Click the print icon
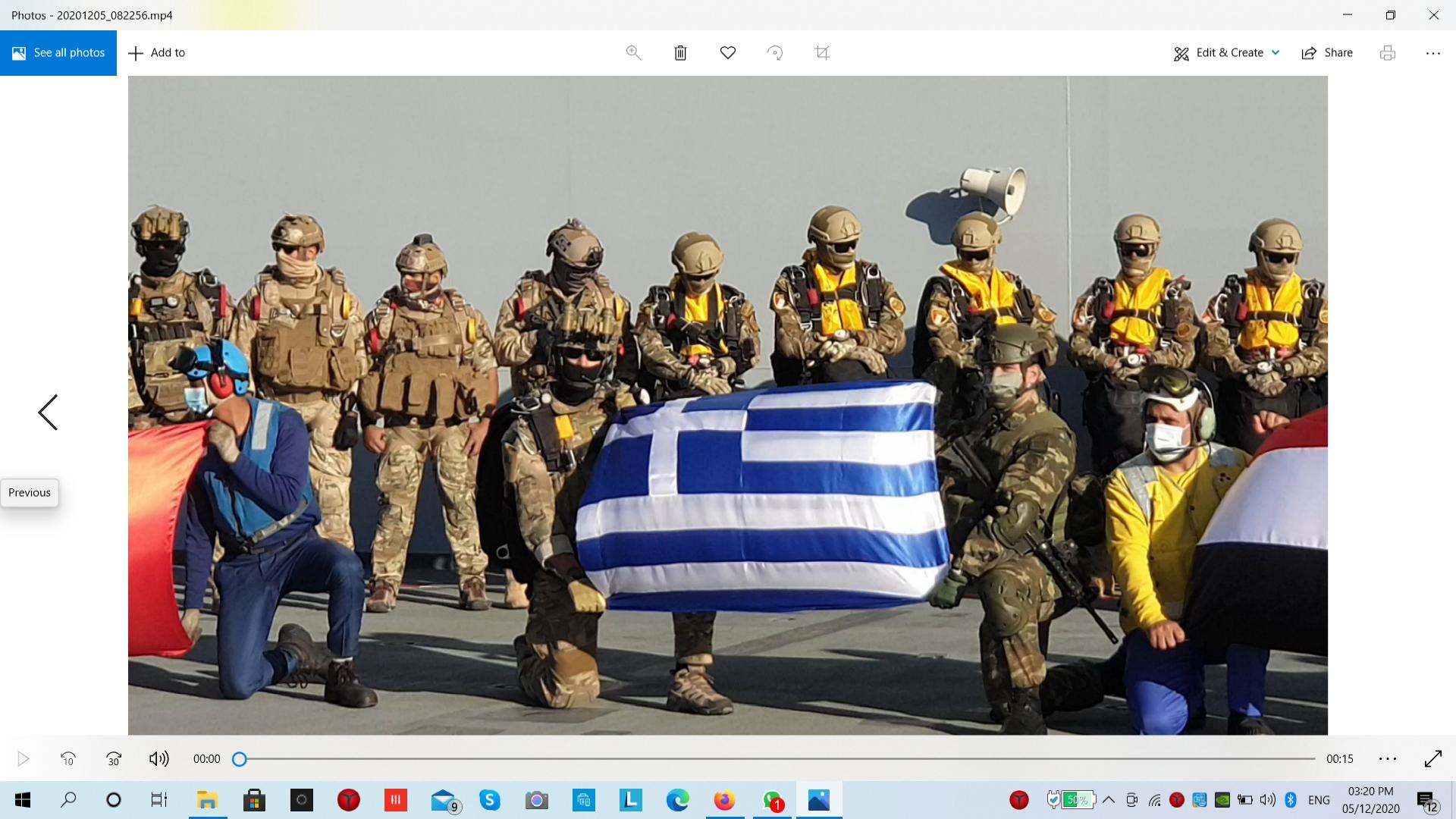The image size is (1456, 819). pyautogui.click(x=1387, y=52)
